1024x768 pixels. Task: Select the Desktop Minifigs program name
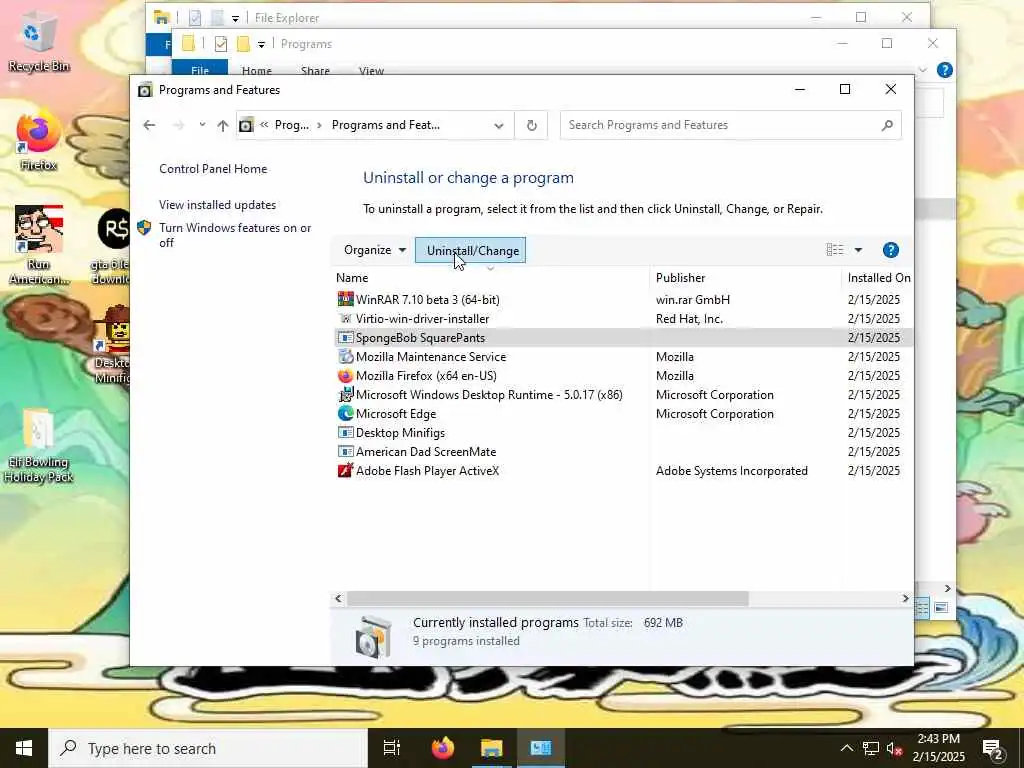[400, 432]
